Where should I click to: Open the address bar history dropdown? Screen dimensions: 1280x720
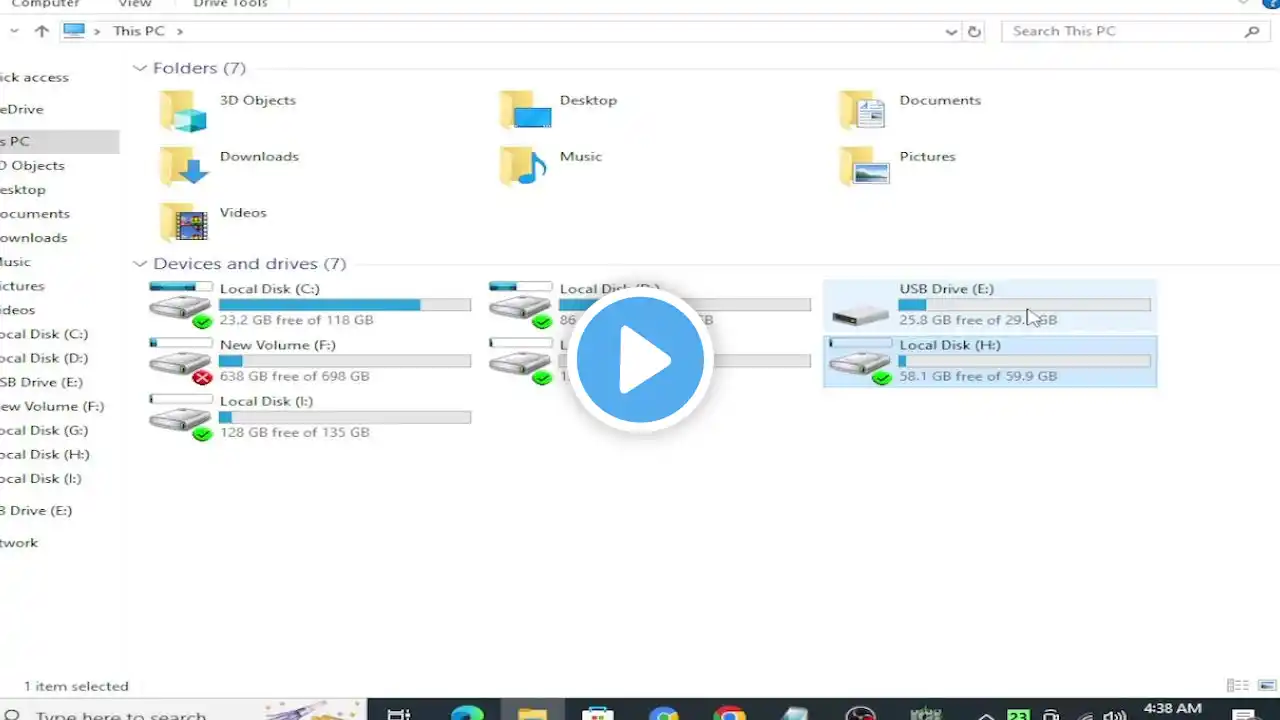pyautogui.click(x=951, y=31)
